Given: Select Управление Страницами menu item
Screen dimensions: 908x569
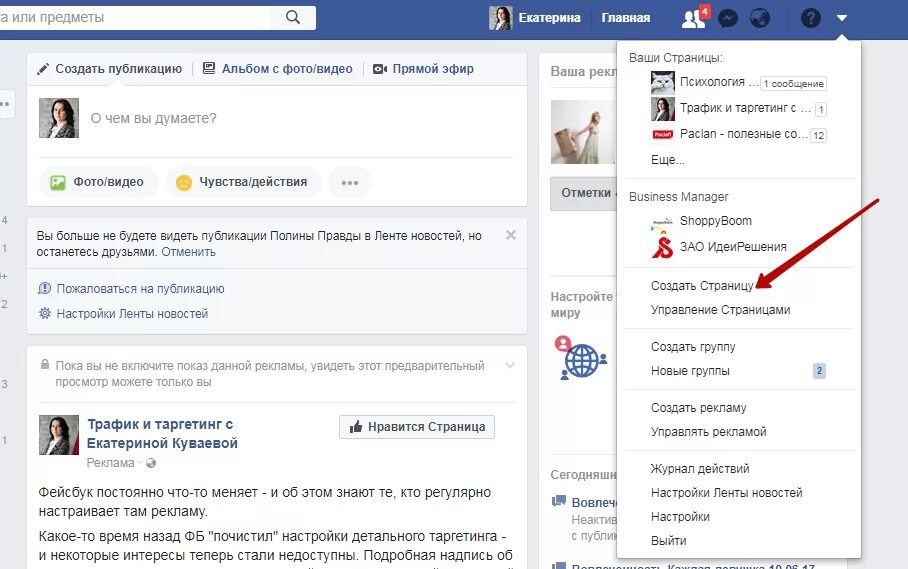Looking at the screenshot, I should (x=720, y=310).
